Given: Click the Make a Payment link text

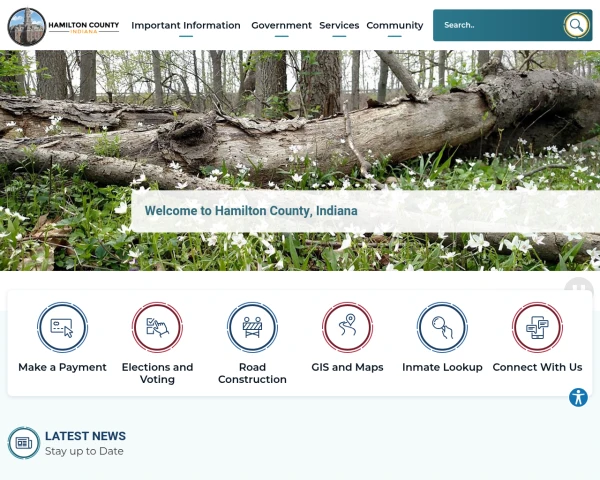Looking at the screenshot, I should [62, 367].
